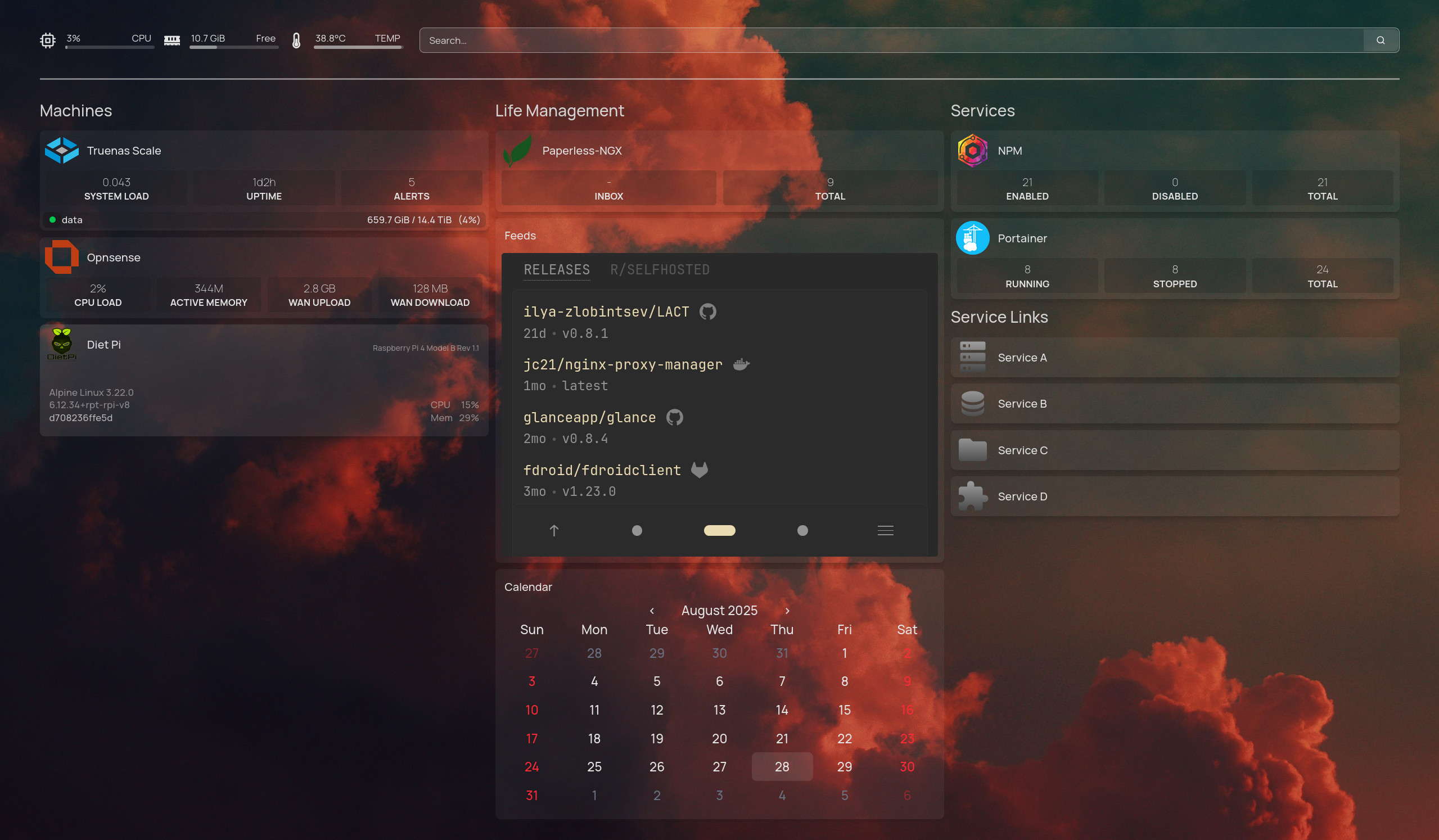Open the Portainer title link
This screenshot has height=840, width=1439.
click(1022, 238)
